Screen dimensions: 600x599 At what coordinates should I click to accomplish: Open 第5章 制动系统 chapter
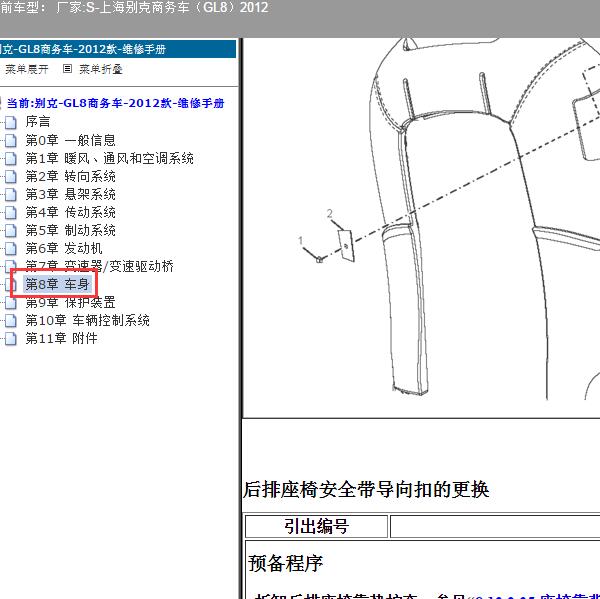[x=70, y=230]
